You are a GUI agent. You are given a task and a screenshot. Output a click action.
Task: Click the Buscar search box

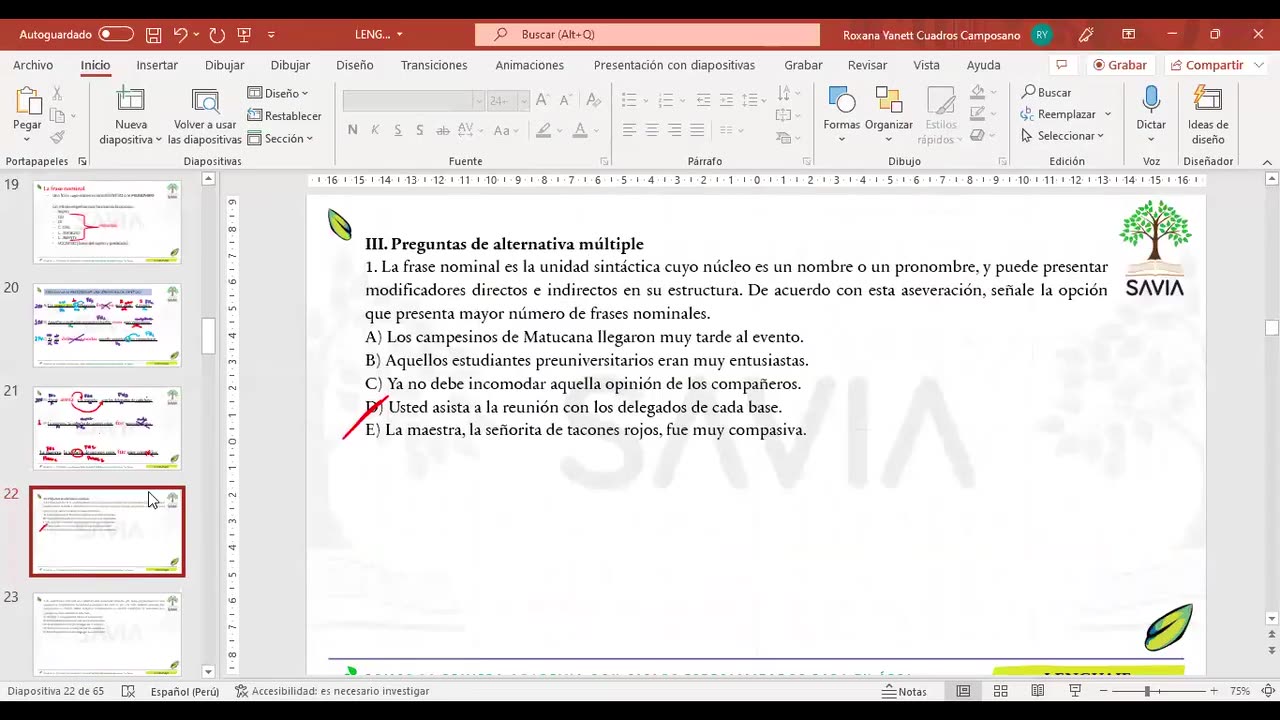tap(647, 34)
